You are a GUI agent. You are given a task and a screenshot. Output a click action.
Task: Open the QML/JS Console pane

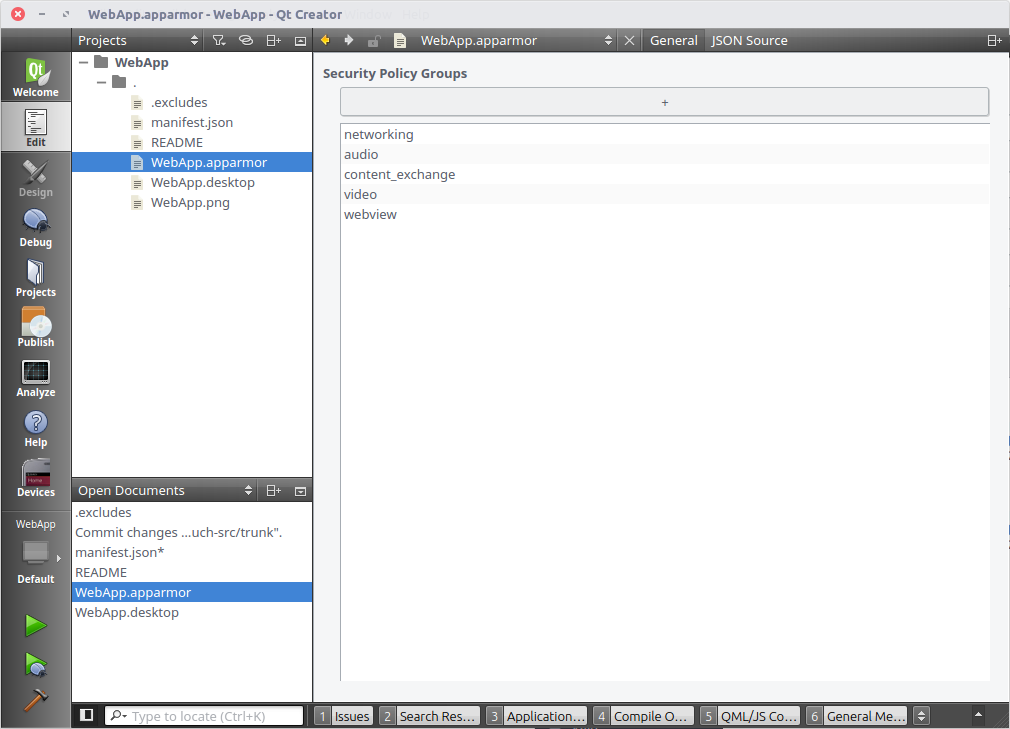tap(750, 716)
